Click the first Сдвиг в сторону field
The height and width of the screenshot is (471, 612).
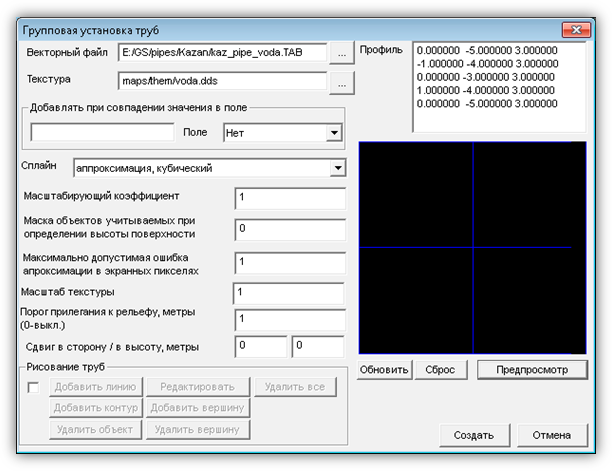pos(259,346)
